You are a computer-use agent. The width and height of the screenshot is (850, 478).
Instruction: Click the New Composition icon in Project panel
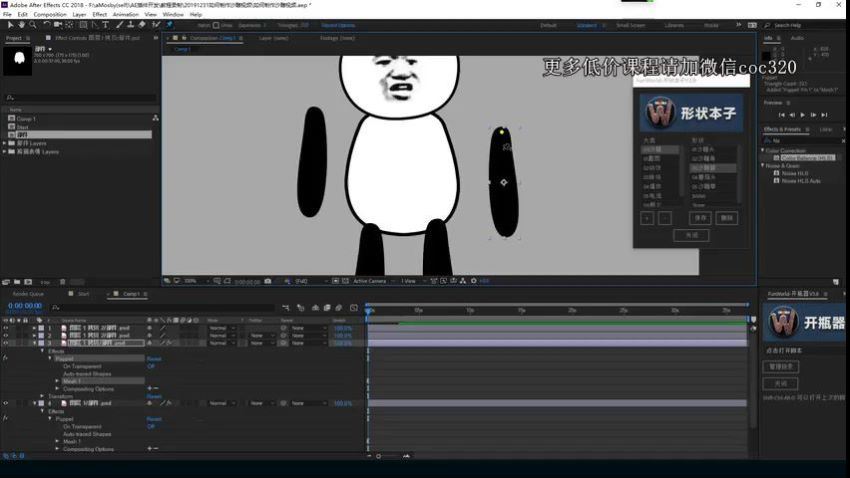[x=28, y=282]
